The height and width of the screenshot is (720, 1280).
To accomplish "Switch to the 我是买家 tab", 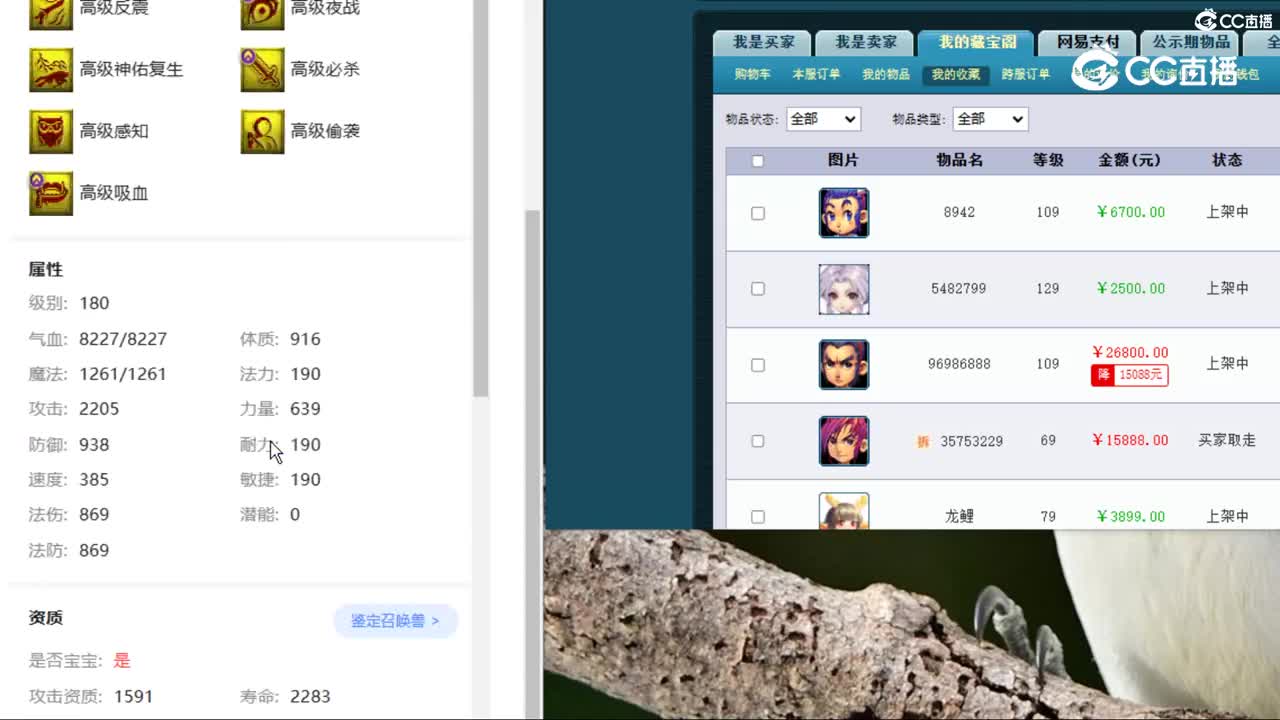I will tap(764, 42).
